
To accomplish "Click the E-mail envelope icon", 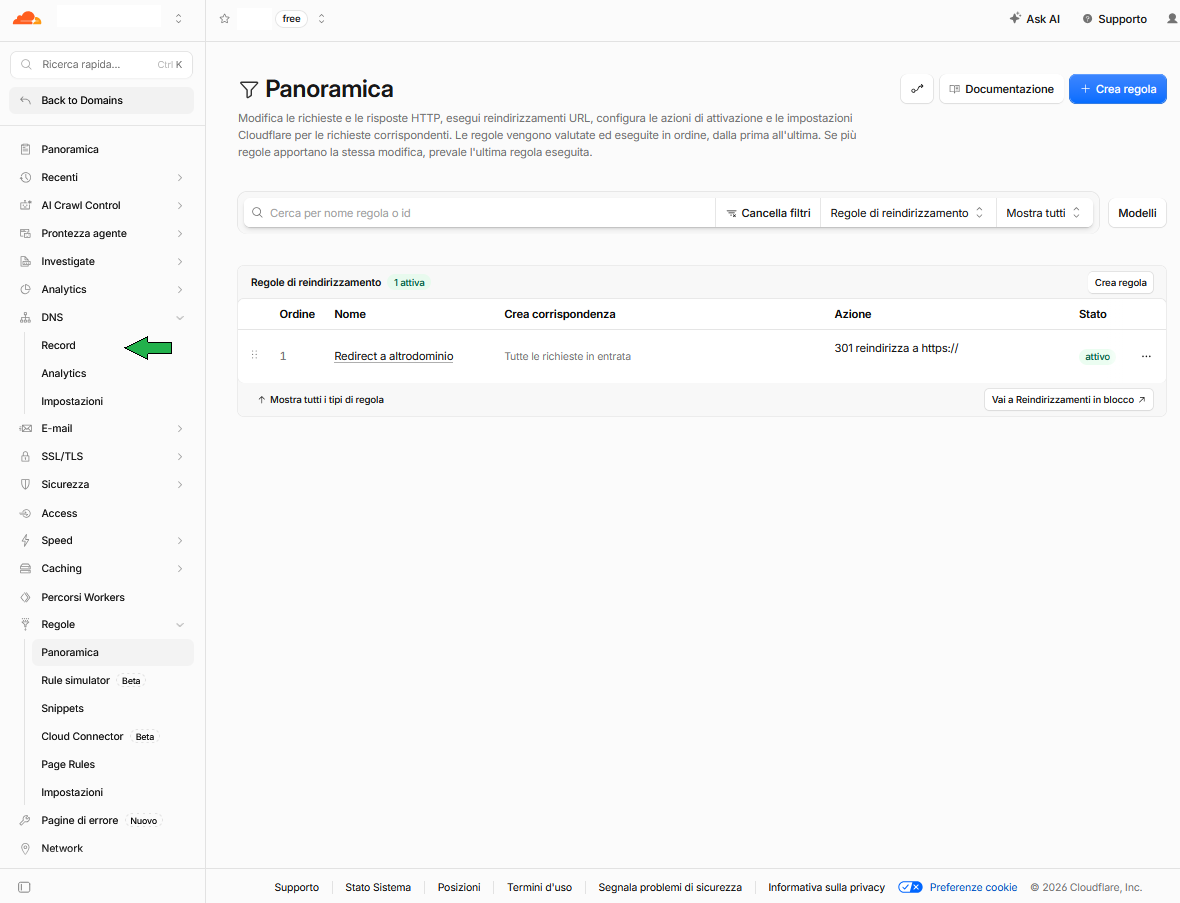I will click(26, 428).
